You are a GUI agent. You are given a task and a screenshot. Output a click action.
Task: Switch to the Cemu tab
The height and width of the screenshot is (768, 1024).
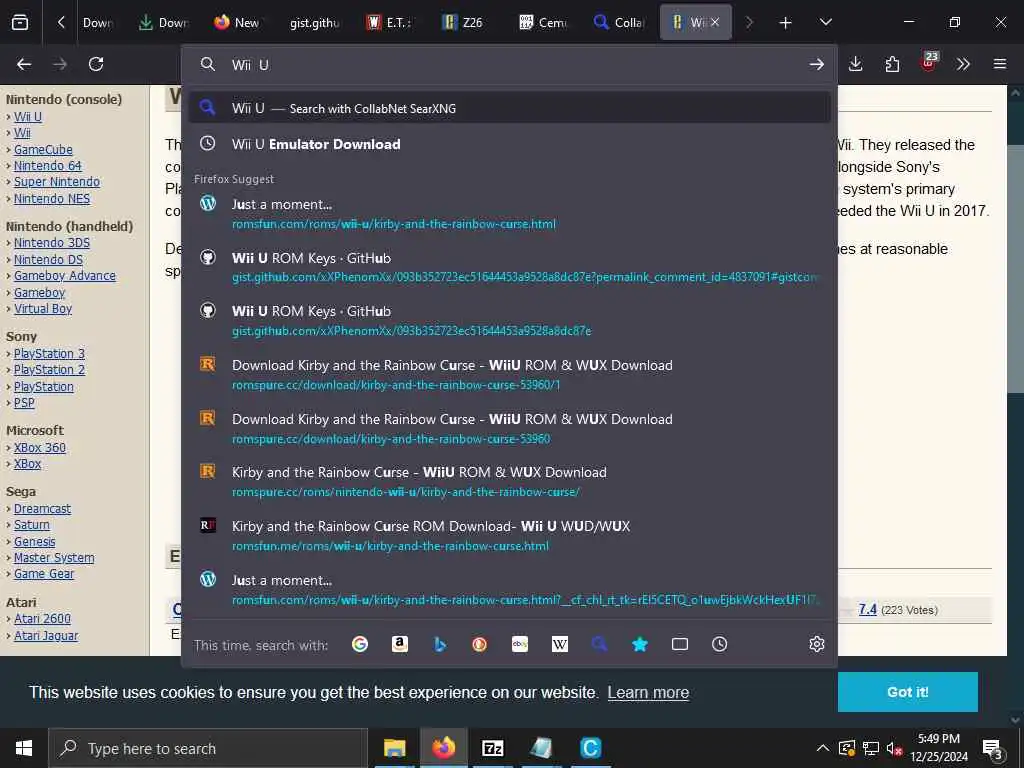pyautogui.click(x=542, y=23)
